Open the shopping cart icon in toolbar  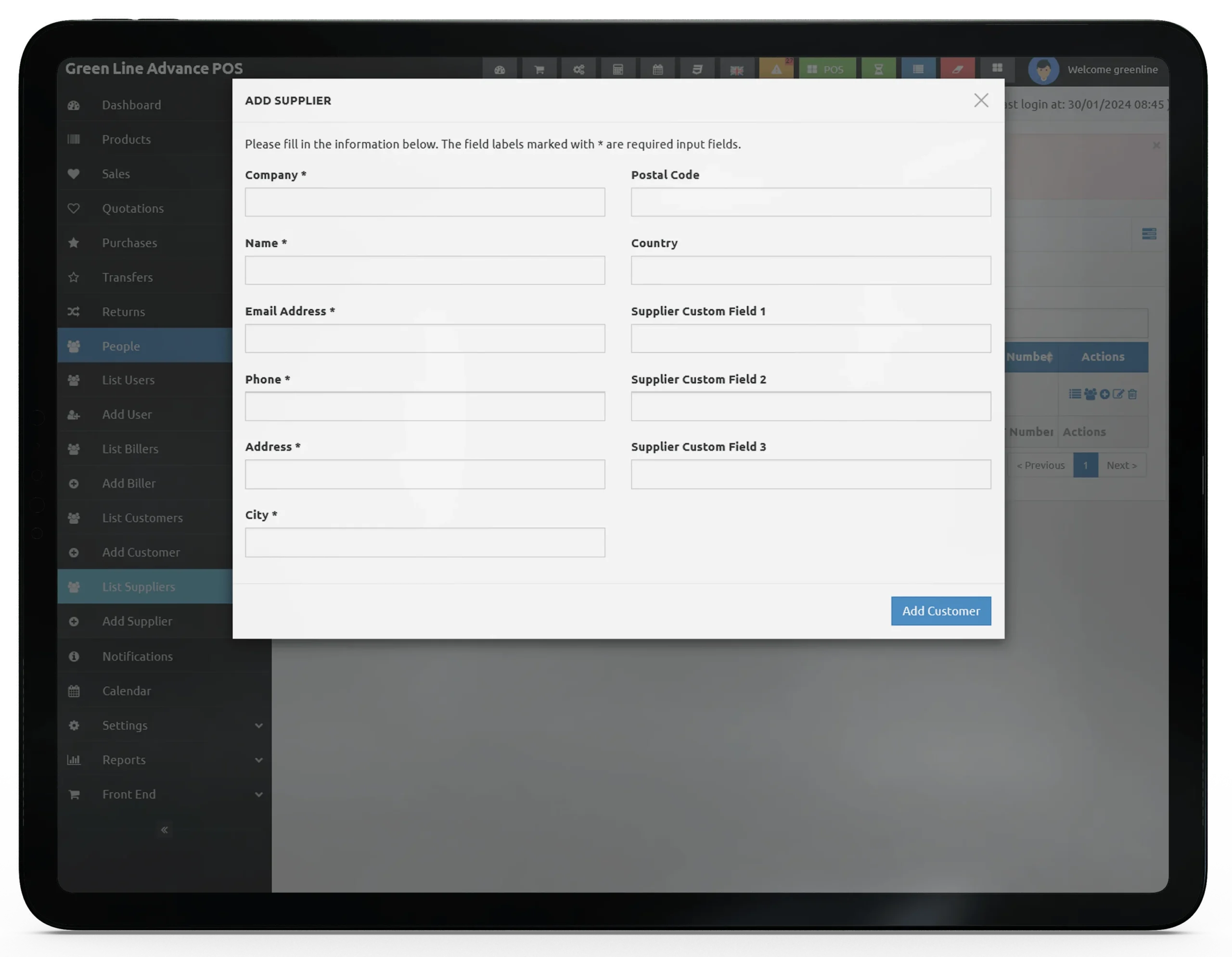[539, 69]
